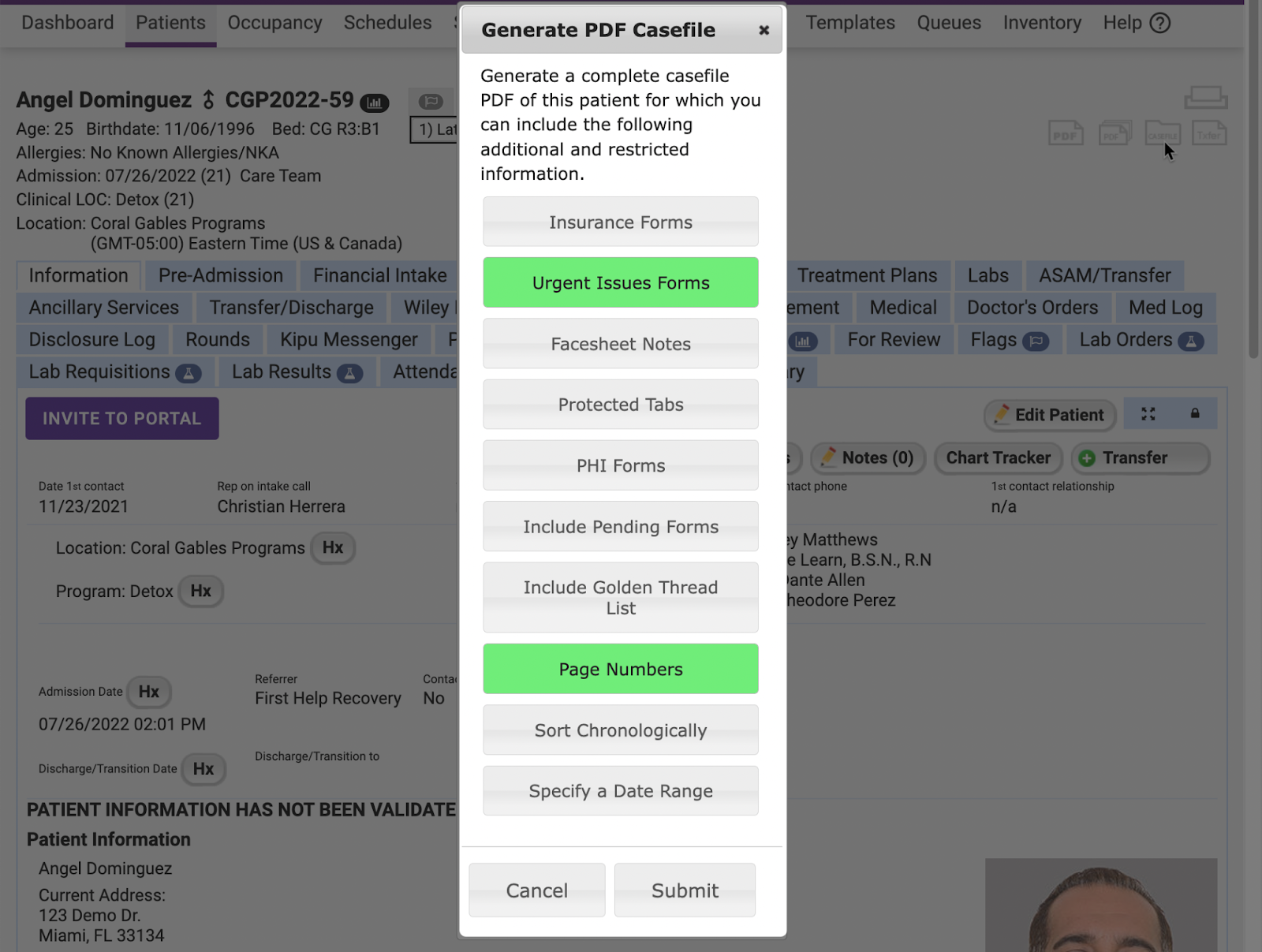
Task: Open the Casefile icon in the top toolbar
Action: pyautogui.click(x=1162, y=133)
